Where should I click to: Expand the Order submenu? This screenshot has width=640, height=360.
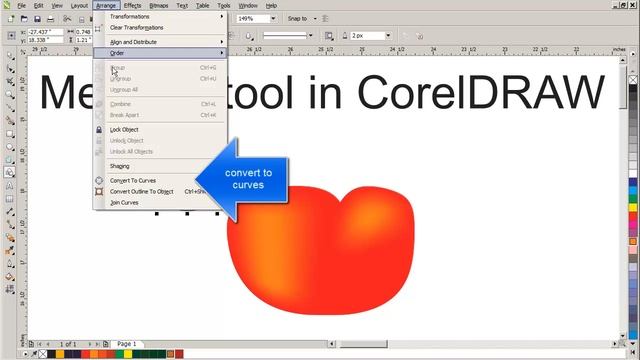(159, 53)
